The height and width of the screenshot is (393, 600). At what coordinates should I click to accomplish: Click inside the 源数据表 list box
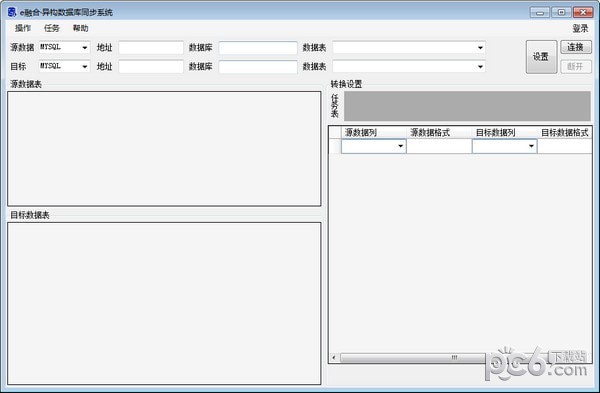tap(164, 148)
